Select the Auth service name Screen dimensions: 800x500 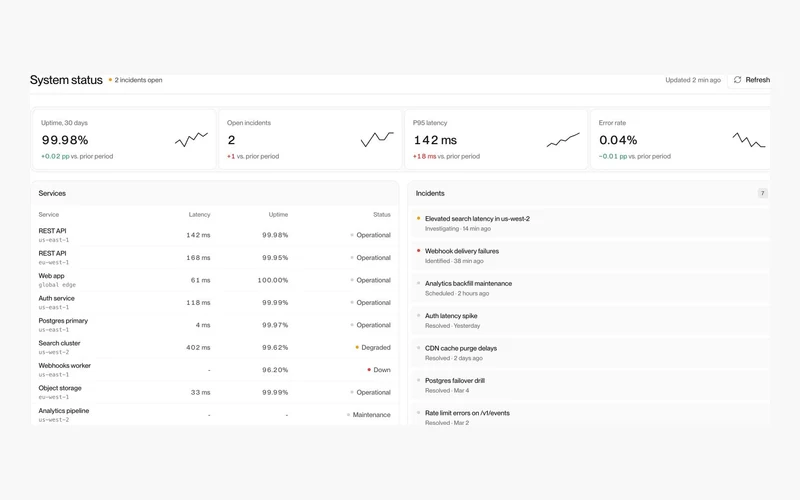click(57, 298)
